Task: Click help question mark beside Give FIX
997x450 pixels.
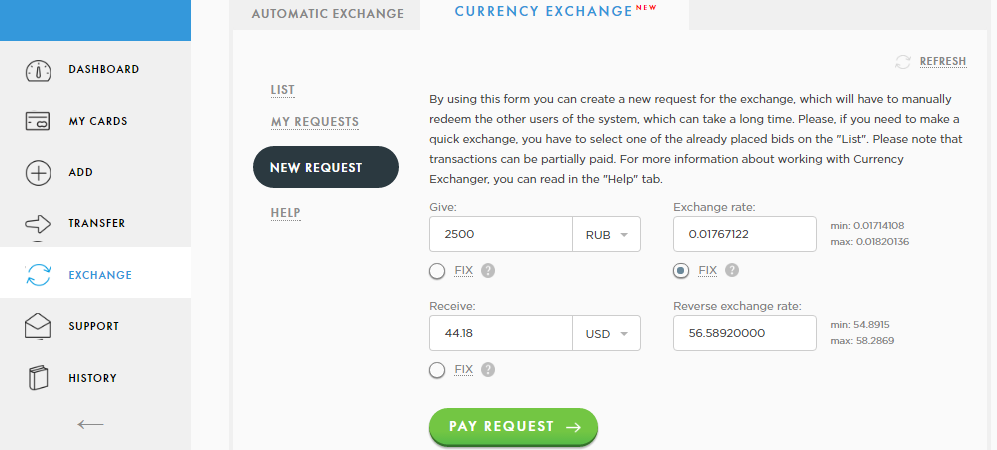Action: coord(488,271)
